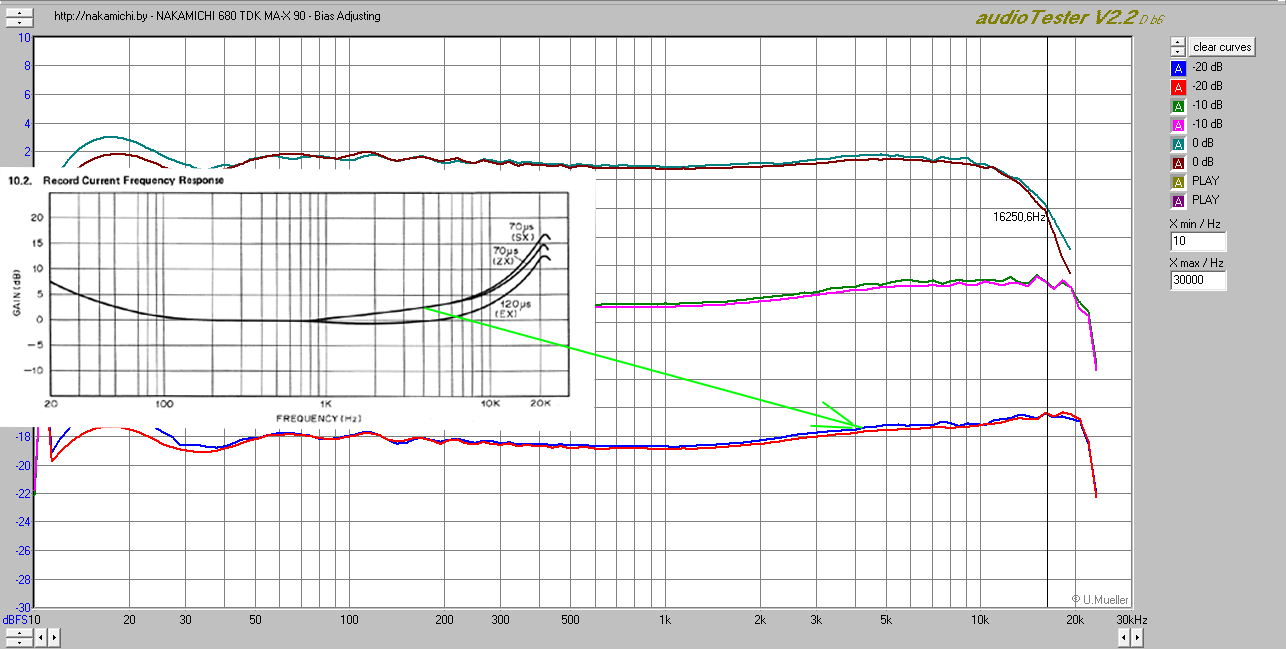This screenshot has height=649, width=1286.
Task: Click the 16250,6Hz cursor marker line
Action: coord(1047,320)
